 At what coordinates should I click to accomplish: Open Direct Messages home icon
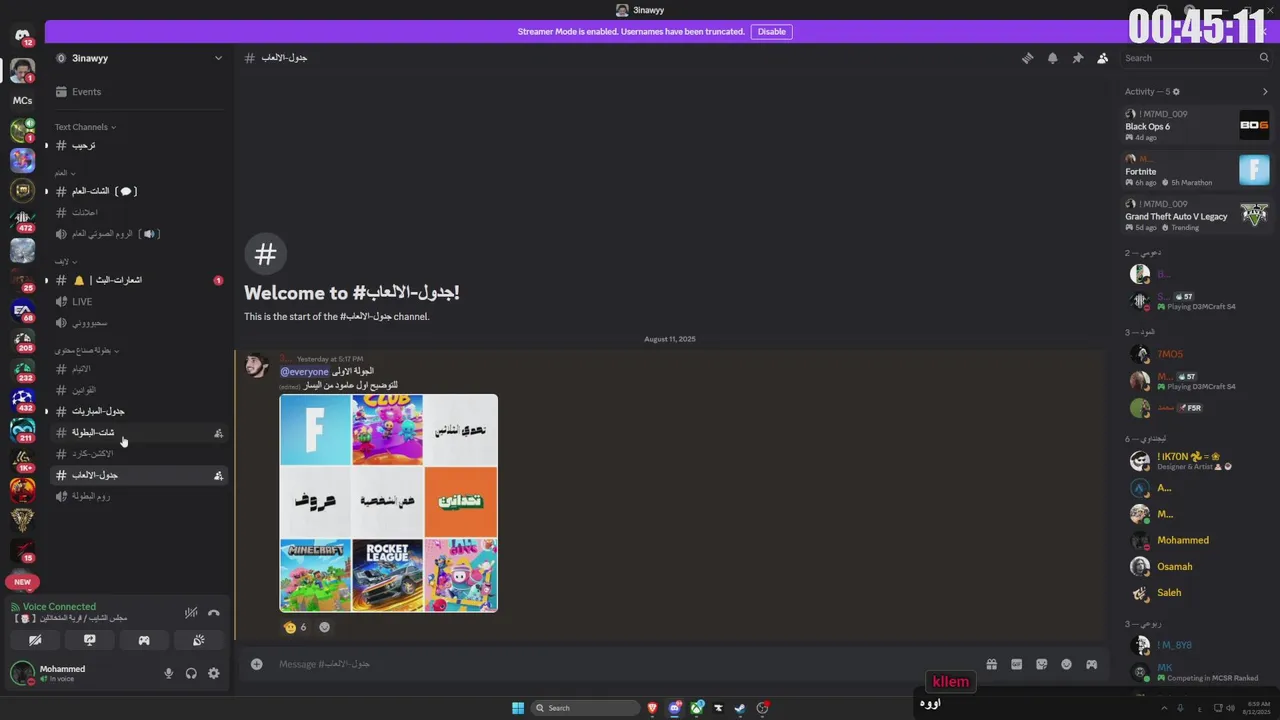22,36
